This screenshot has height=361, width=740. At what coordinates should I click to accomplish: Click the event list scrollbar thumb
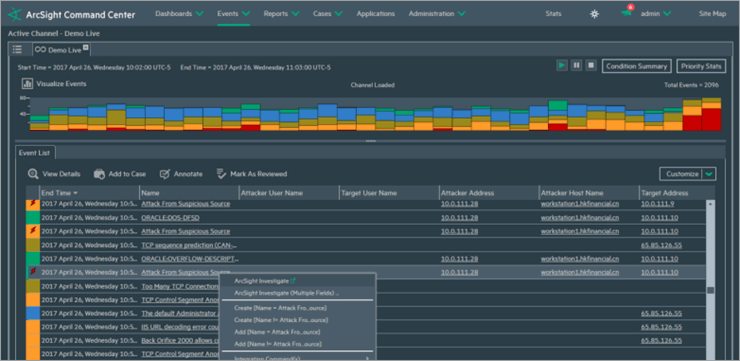coord(710,290)
